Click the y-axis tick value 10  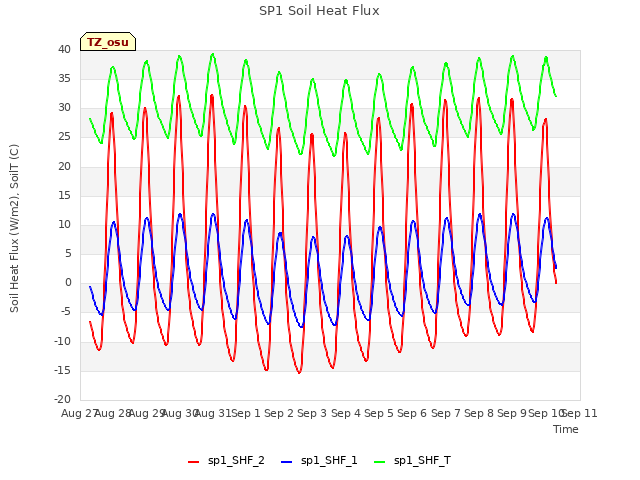pos(64,224)
